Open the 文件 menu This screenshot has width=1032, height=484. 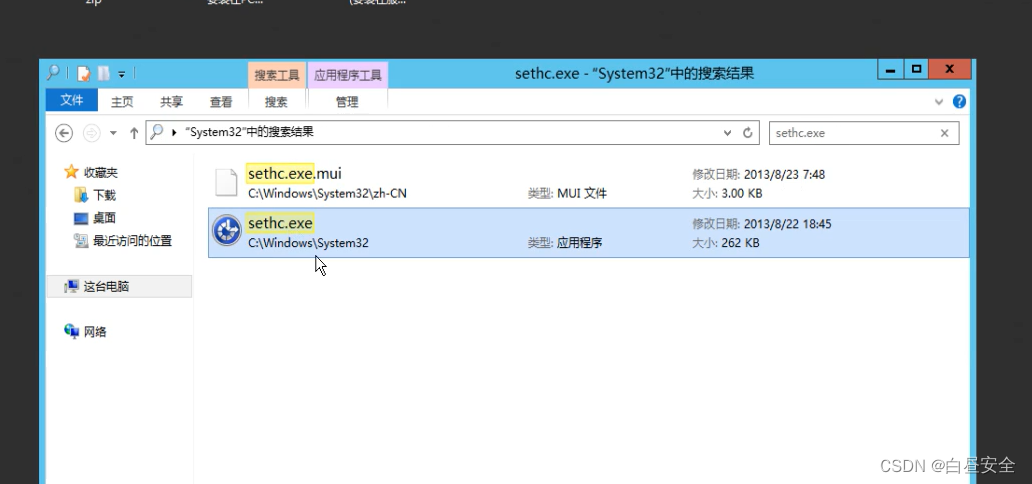point(72,100)
